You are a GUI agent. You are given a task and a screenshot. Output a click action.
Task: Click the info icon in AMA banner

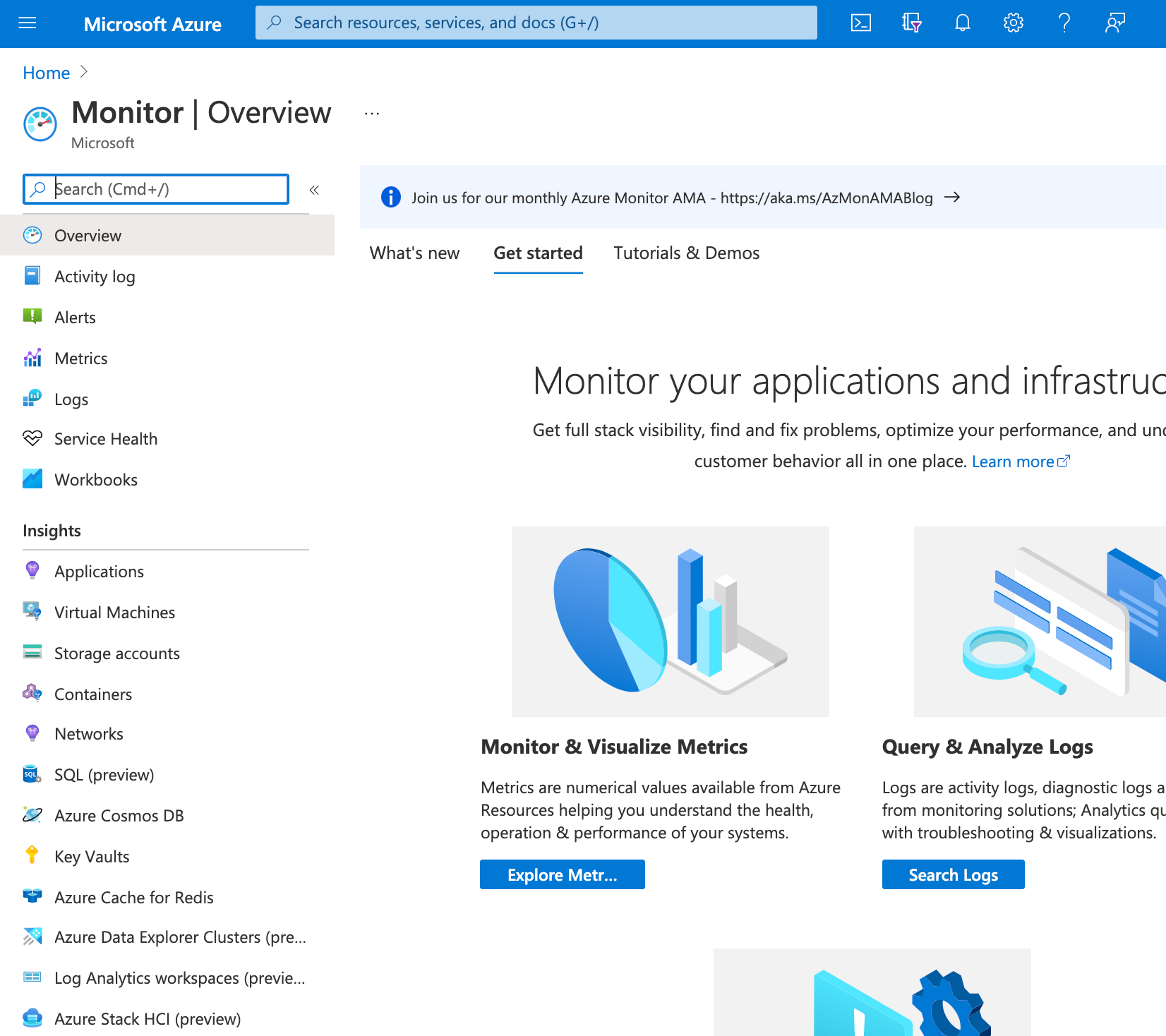point(390,197)
